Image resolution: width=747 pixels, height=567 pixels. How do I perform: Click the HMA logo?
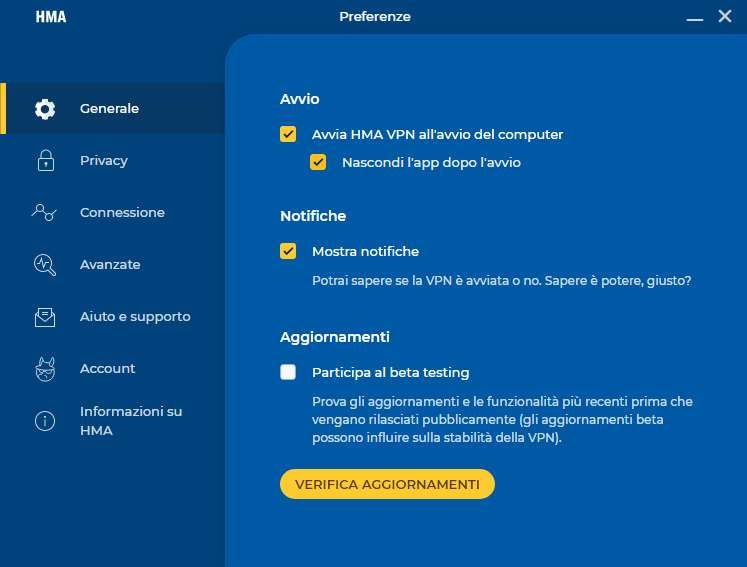click(51, 17)
